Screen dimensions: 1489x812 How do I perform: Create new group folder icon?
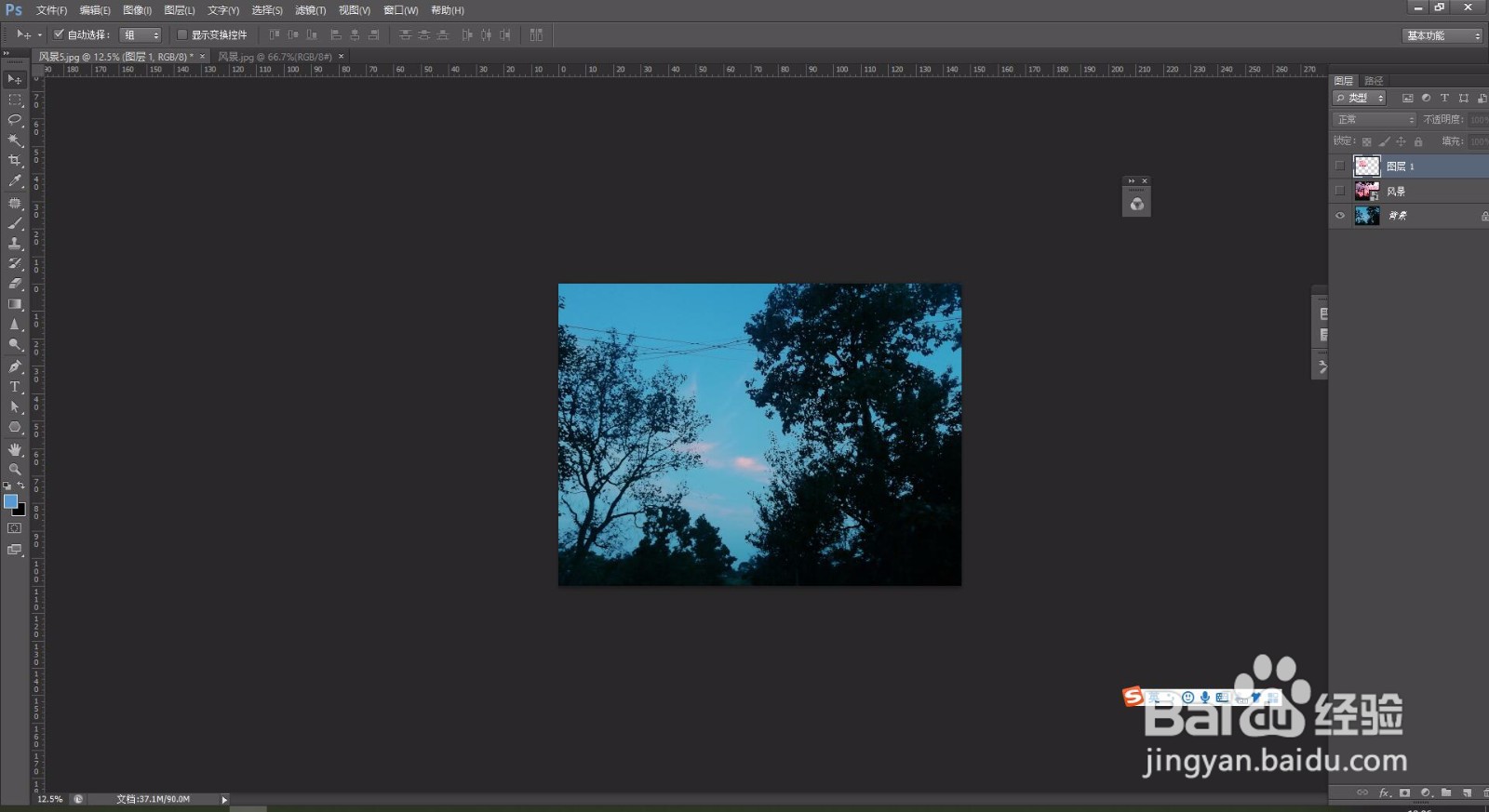point(1446,793)
